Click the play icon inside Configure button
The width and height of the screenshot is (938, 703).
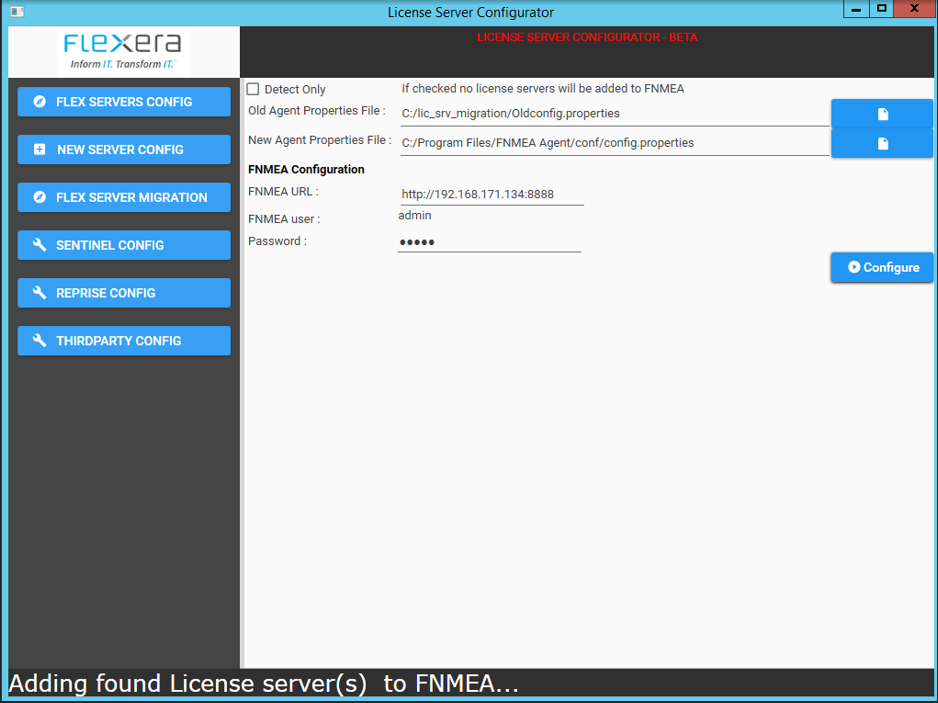click(x=855, y=267)
